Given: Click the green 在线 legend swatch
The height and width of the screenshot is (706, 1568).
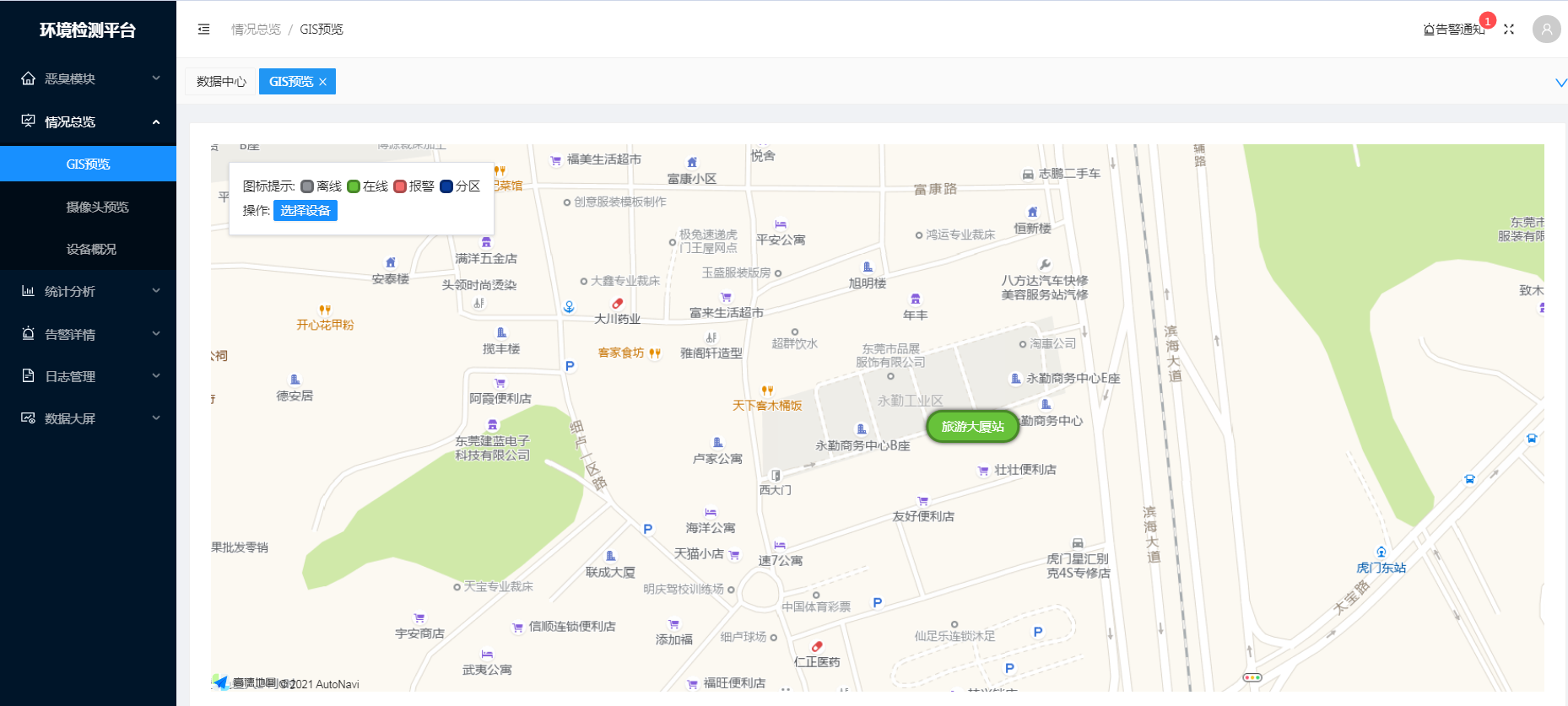Looking at the screenshot, I should coord(354,186).
